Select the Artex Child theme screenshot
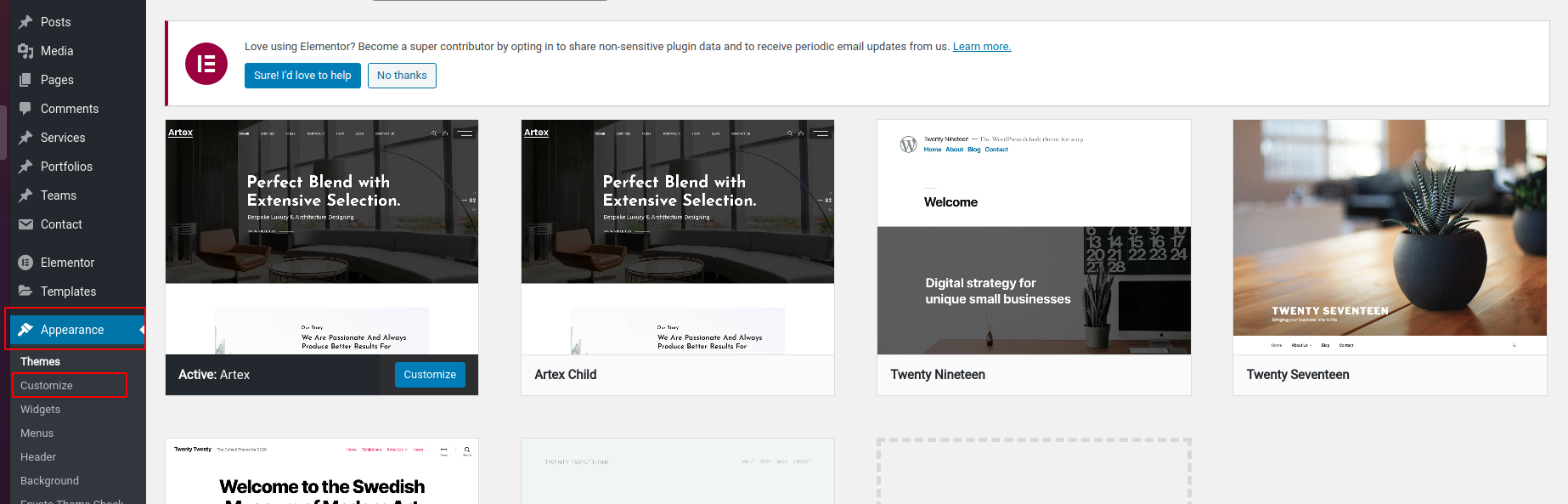Image resolution: width=1568 pixels, height=504 pixels. pyautogui.click(x=678, y=237)
